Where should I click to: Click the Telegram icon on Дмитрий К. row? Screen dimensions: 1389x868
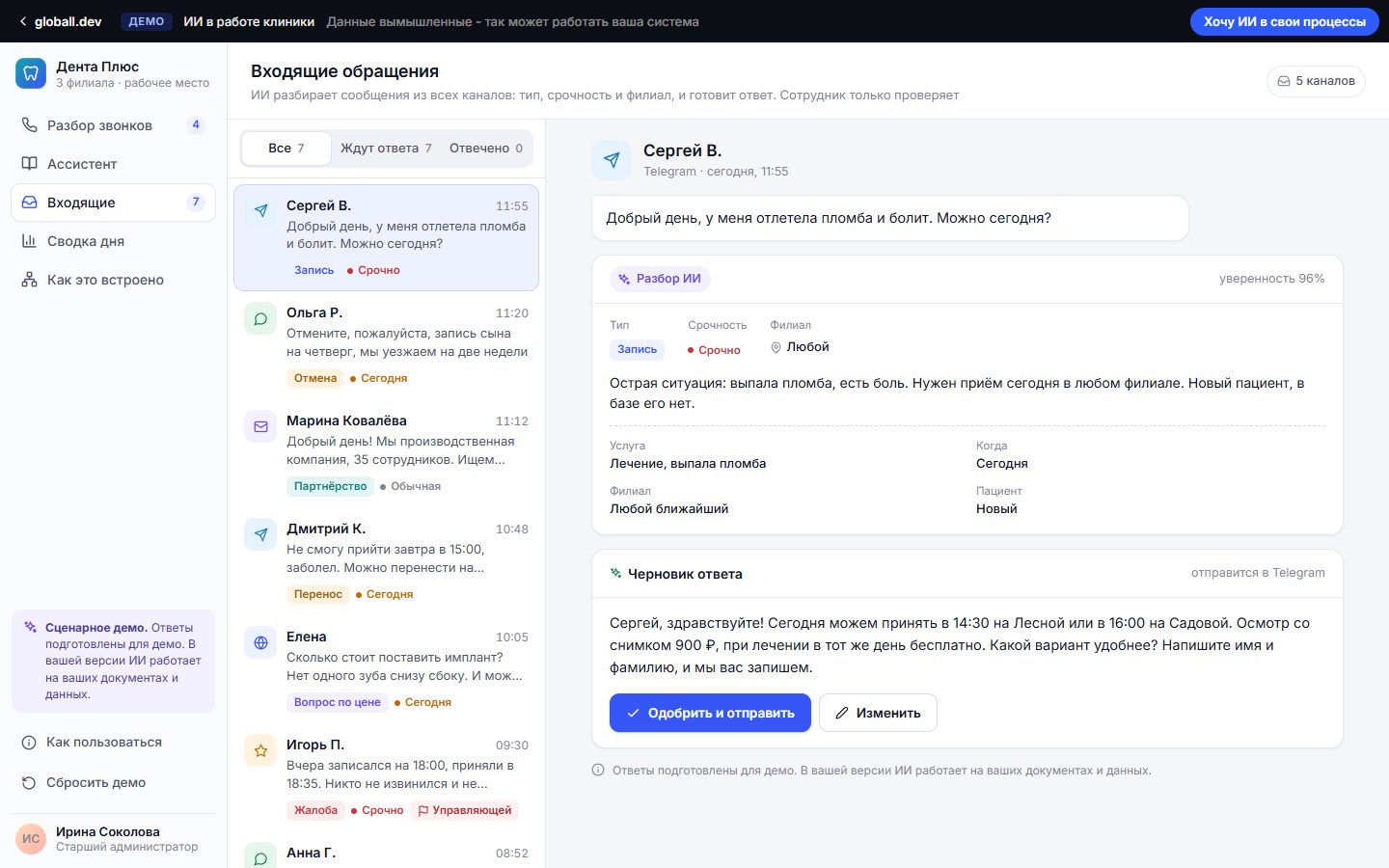point(260,534)
